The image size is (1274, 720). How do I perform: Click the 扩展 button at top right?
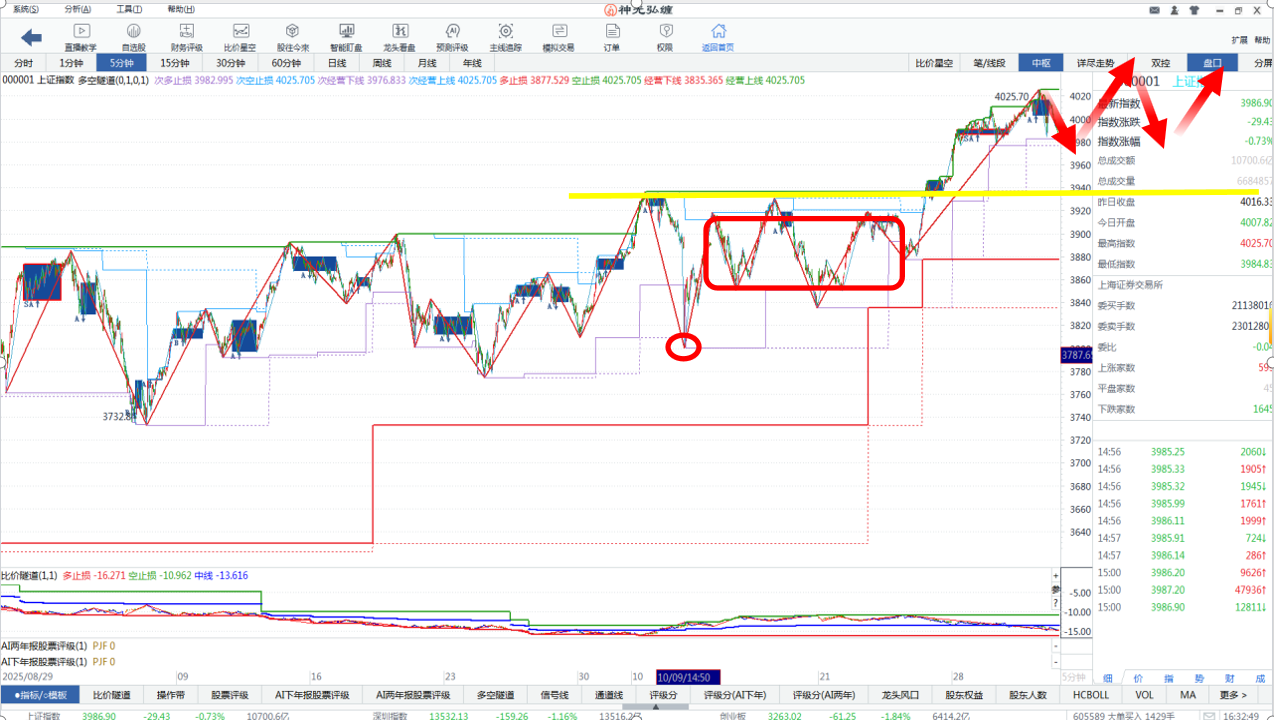(1240, 40)
